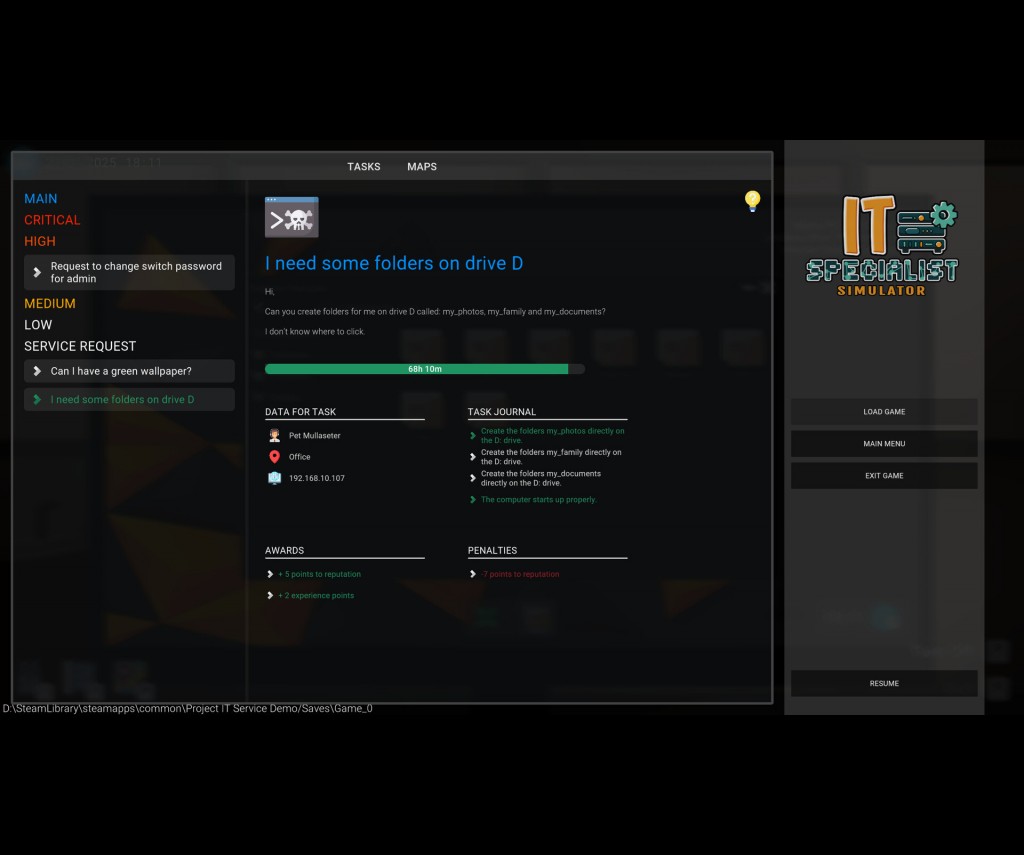Expand the Medium priority category
Viewport: 1024px width, 855px height.
pos(50,304)
